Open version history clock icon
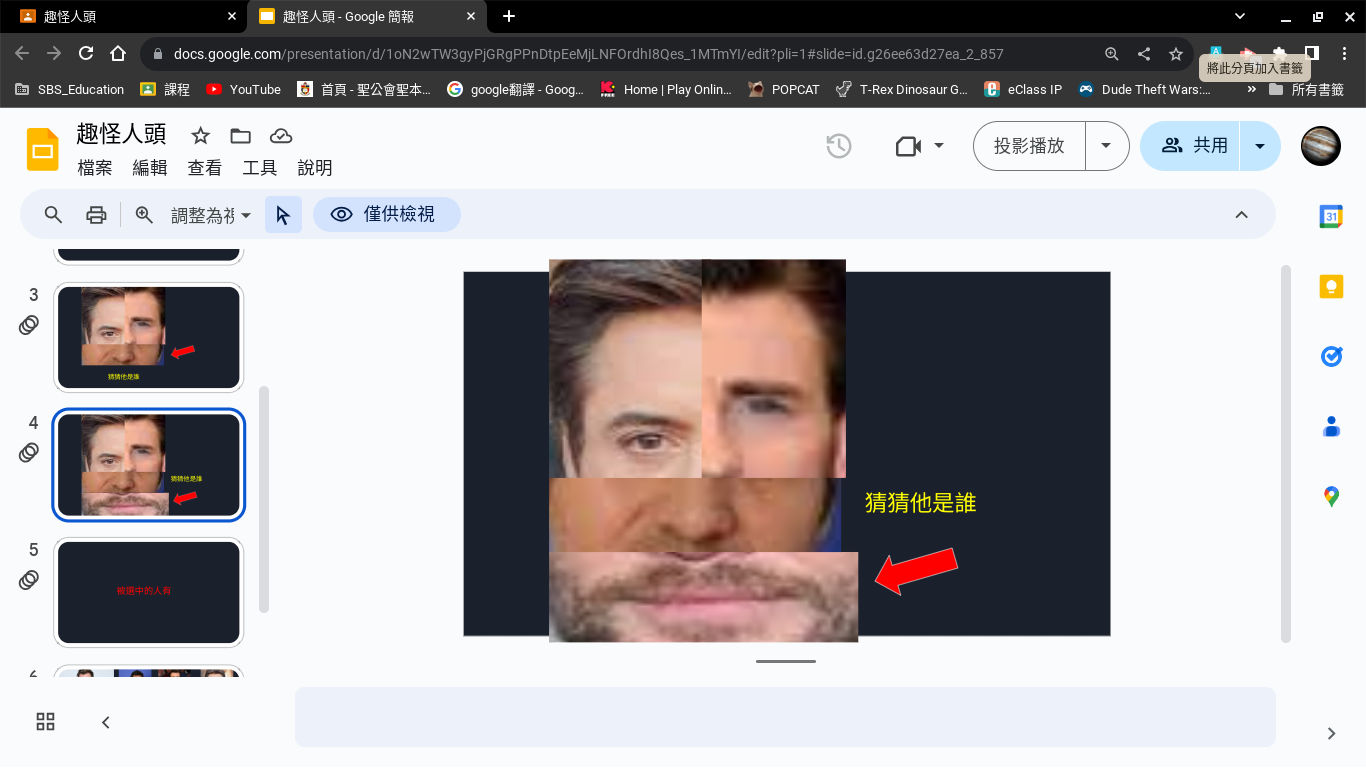Image resolution: width=1366 pixels, height=768 pixels. (x=838, y=146)
